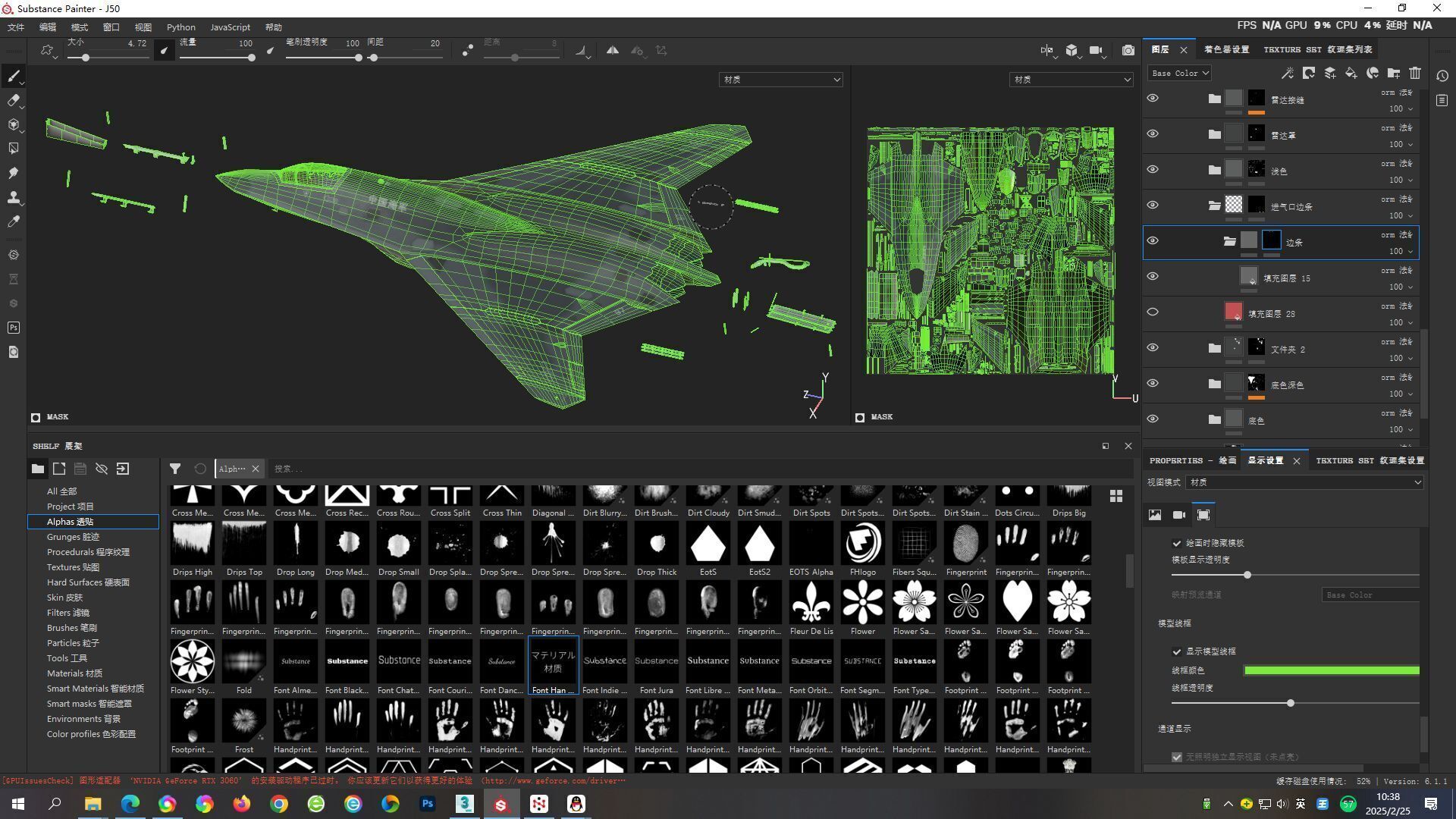Toggle symmetry icon in top toolbar
Viewport: 1456px width, 819px height.
coord(612,50)
